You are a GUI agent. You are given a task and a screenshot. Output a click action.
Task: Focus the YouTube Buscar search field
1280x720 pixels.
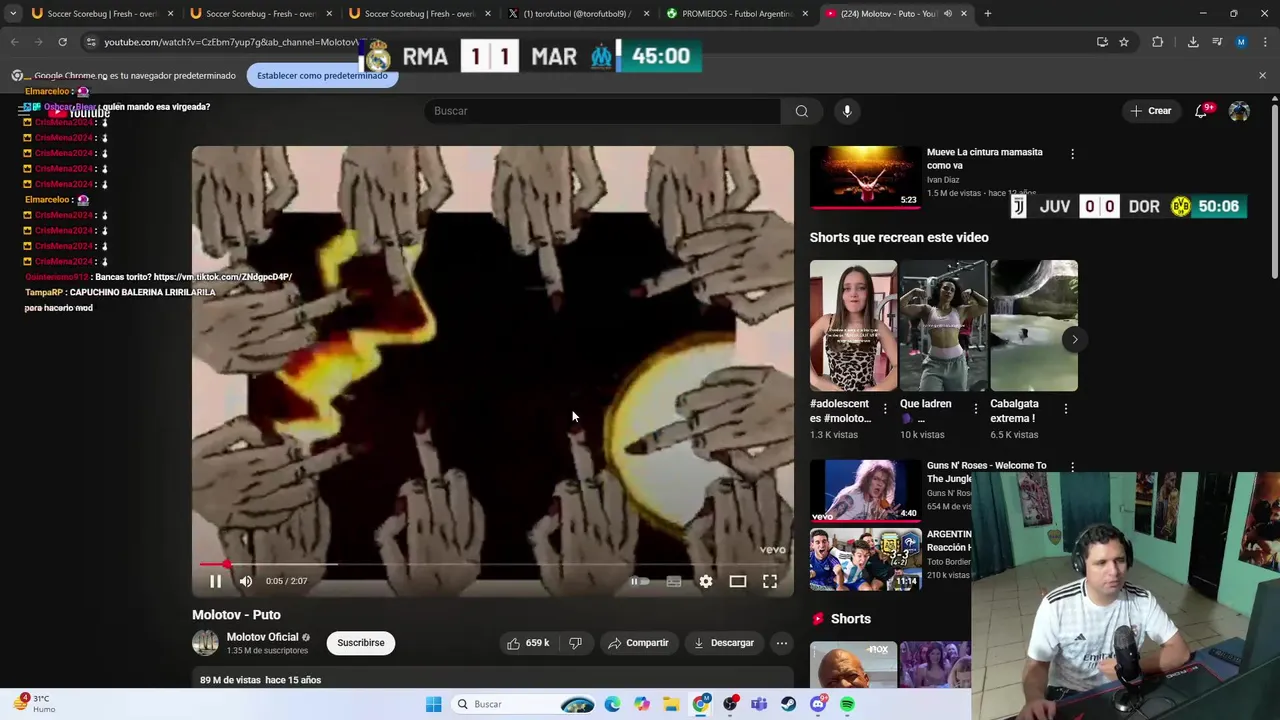pos(603,111)
